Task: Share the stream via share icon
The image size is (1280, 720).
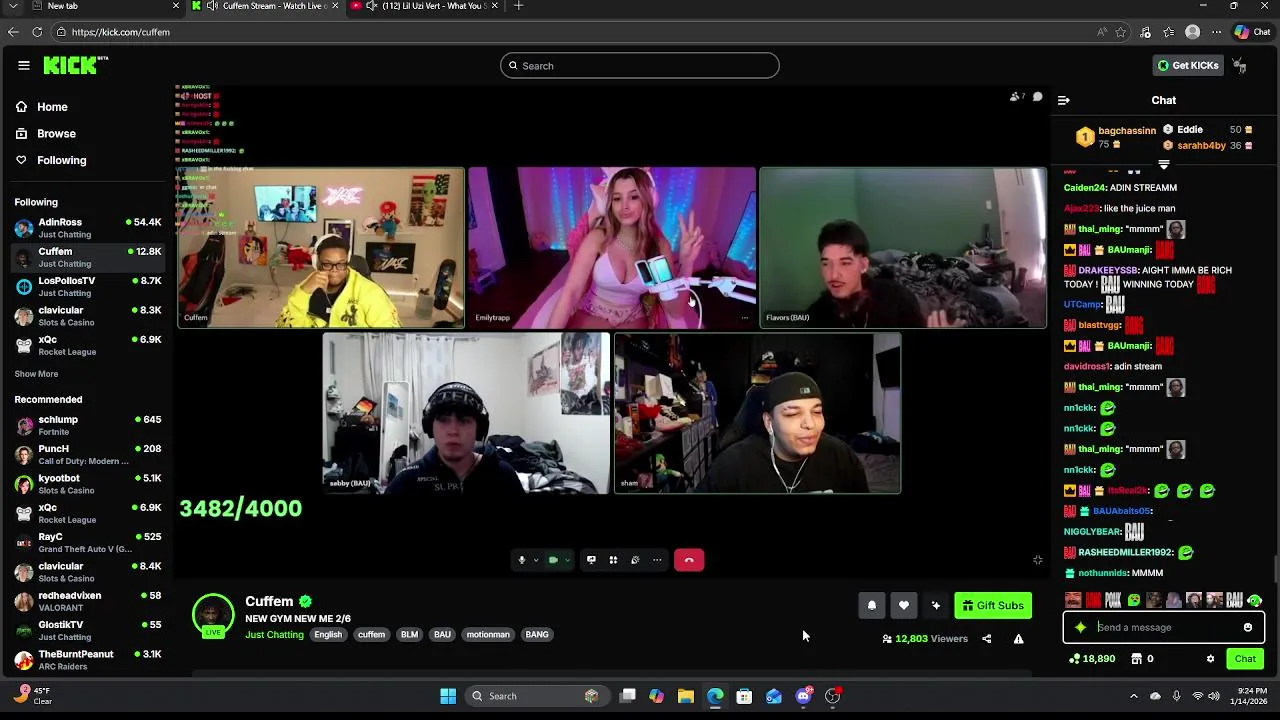Action: pyautogui.click(x=987, y=639)
